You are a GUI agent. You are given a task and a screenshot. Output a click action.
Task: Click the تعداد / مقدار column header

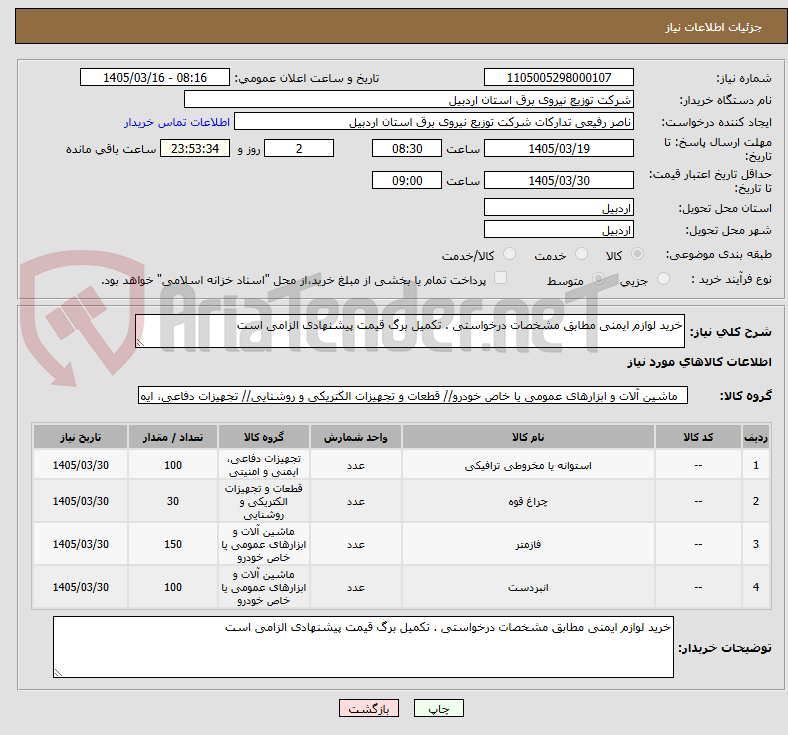[x=173, y=437]
